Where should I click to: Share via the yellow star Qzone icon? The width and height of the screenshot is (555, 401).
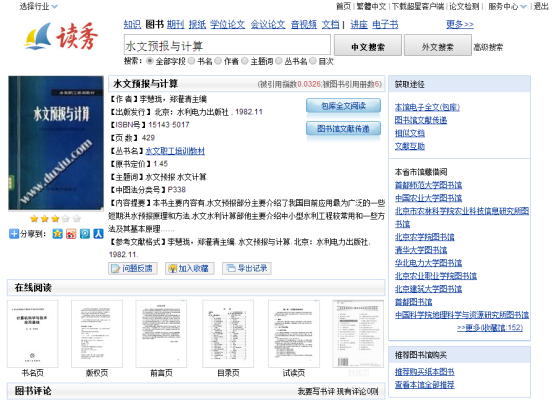(x=57, y=234)
